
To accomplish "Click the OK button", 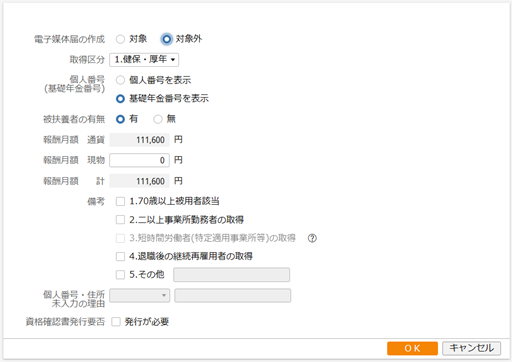I will (412, 348).
